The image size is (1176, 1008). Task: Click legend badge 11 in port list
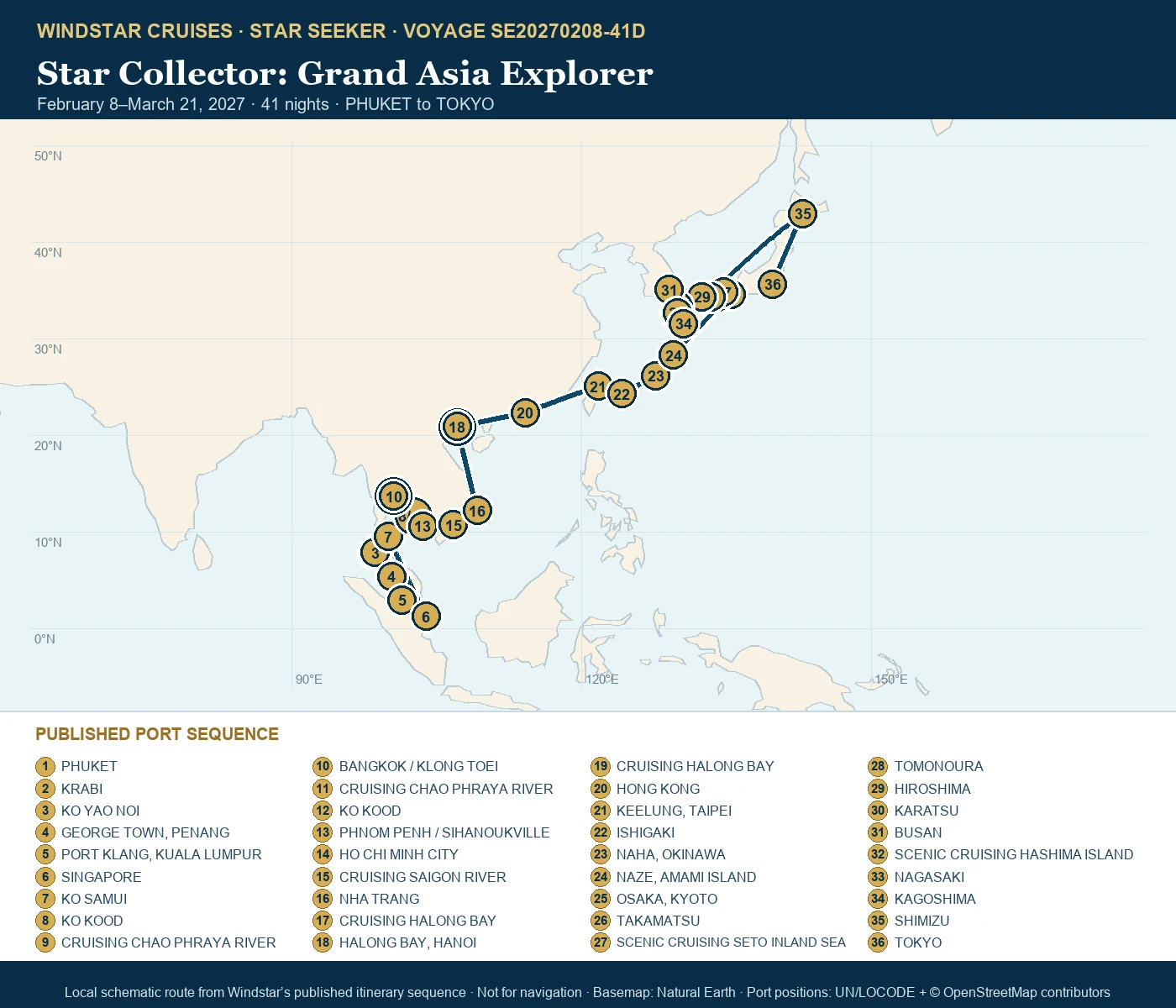(x=323, y=789)
